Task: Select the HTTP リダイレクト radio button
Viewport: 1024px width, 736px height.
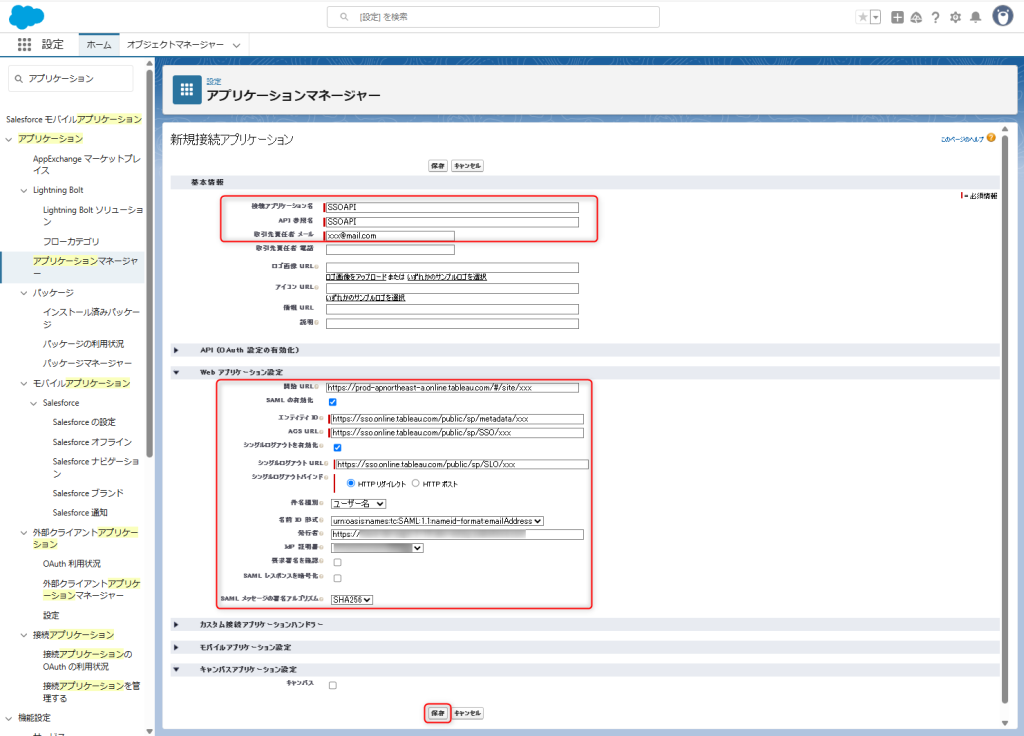Action: pos(351,483)
